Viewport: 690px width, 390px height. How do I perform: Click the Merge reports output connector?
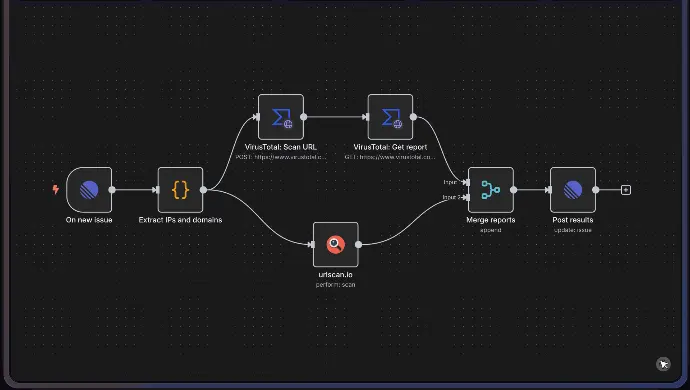tap(514, 190)
